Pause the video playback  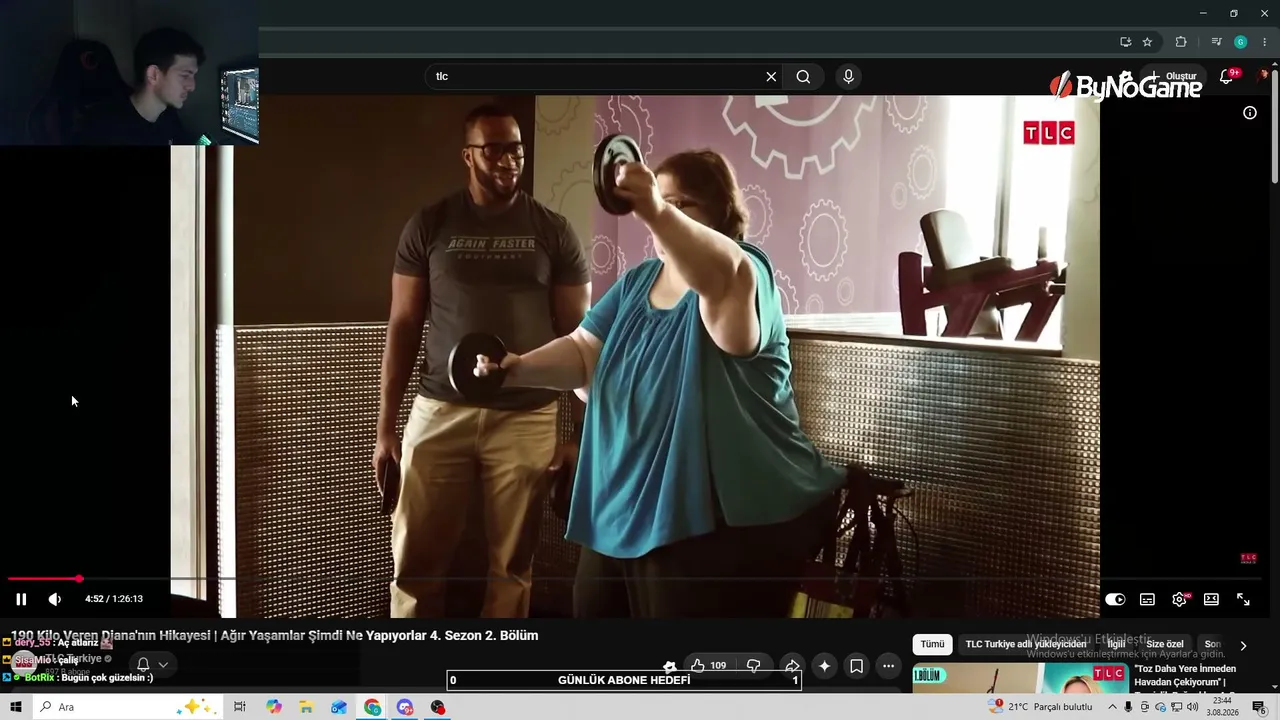click(x=21, y=599)
